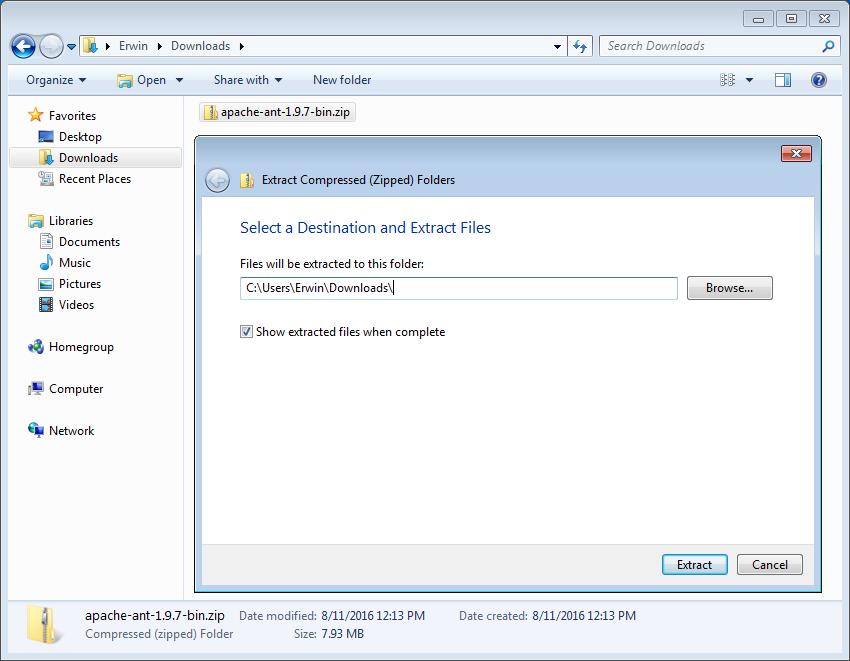Click the change view icon

(727, 80)
